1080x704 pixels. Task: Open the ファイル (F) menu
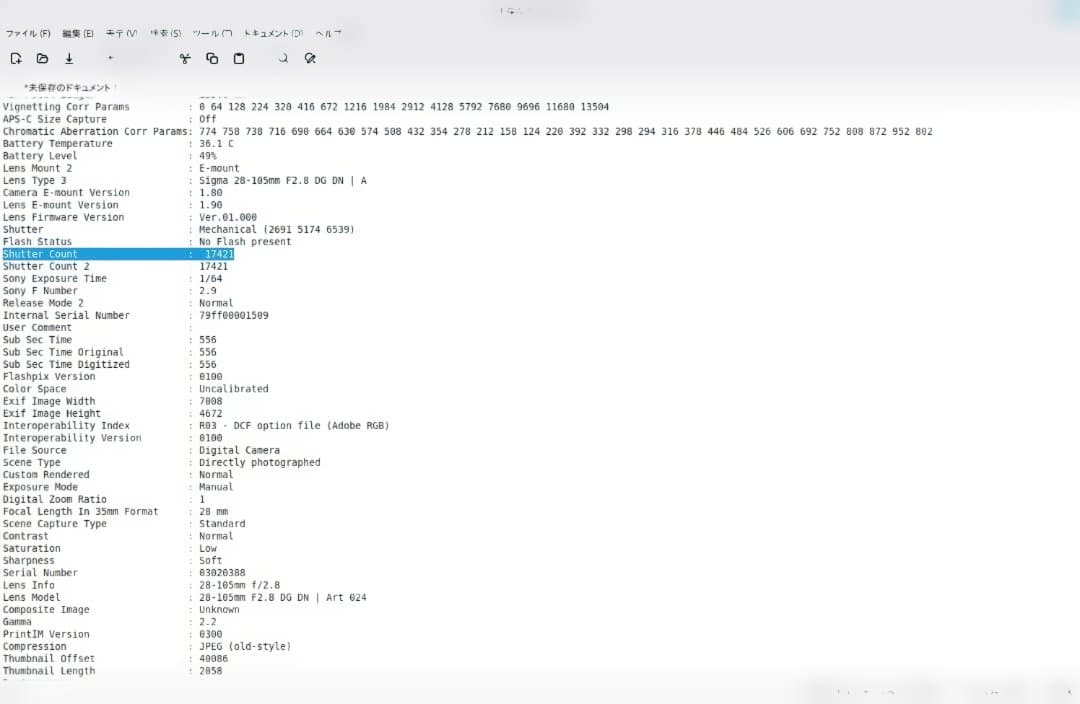pyautogui.click(x=28, y=33)
